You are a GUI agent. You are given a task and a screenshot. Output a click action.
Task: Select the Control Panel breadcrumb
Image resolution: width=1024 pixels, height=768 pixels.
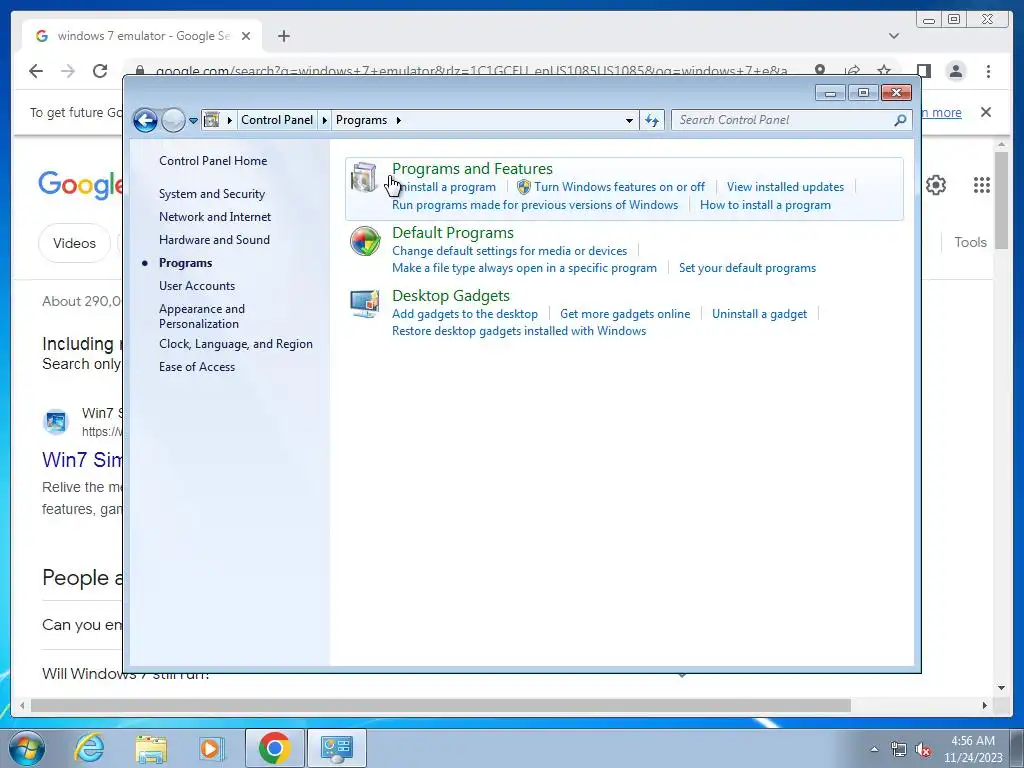coord(277,120)
